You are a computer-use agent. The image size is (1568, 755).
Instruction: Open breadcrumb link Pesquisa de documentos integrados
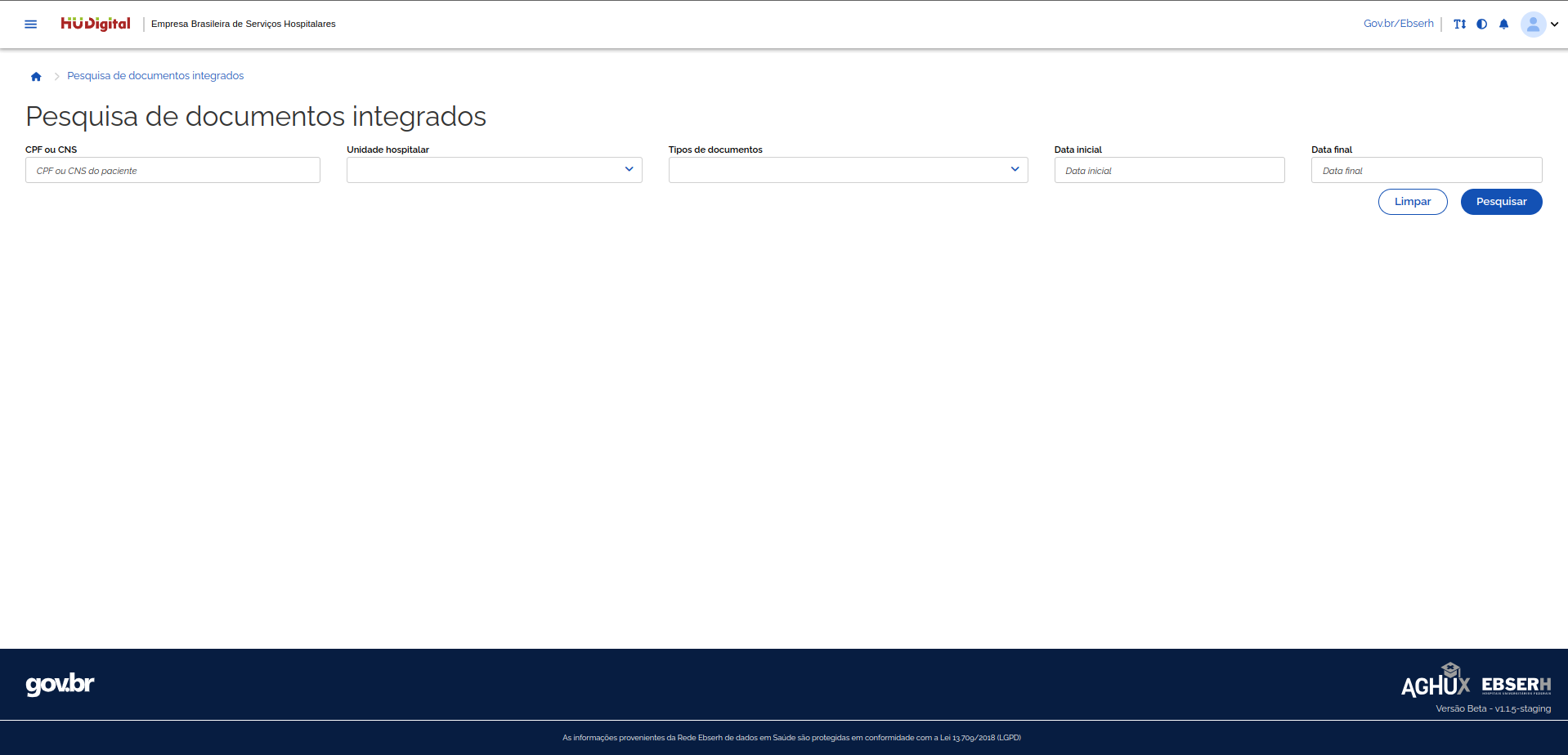point(155,76)
